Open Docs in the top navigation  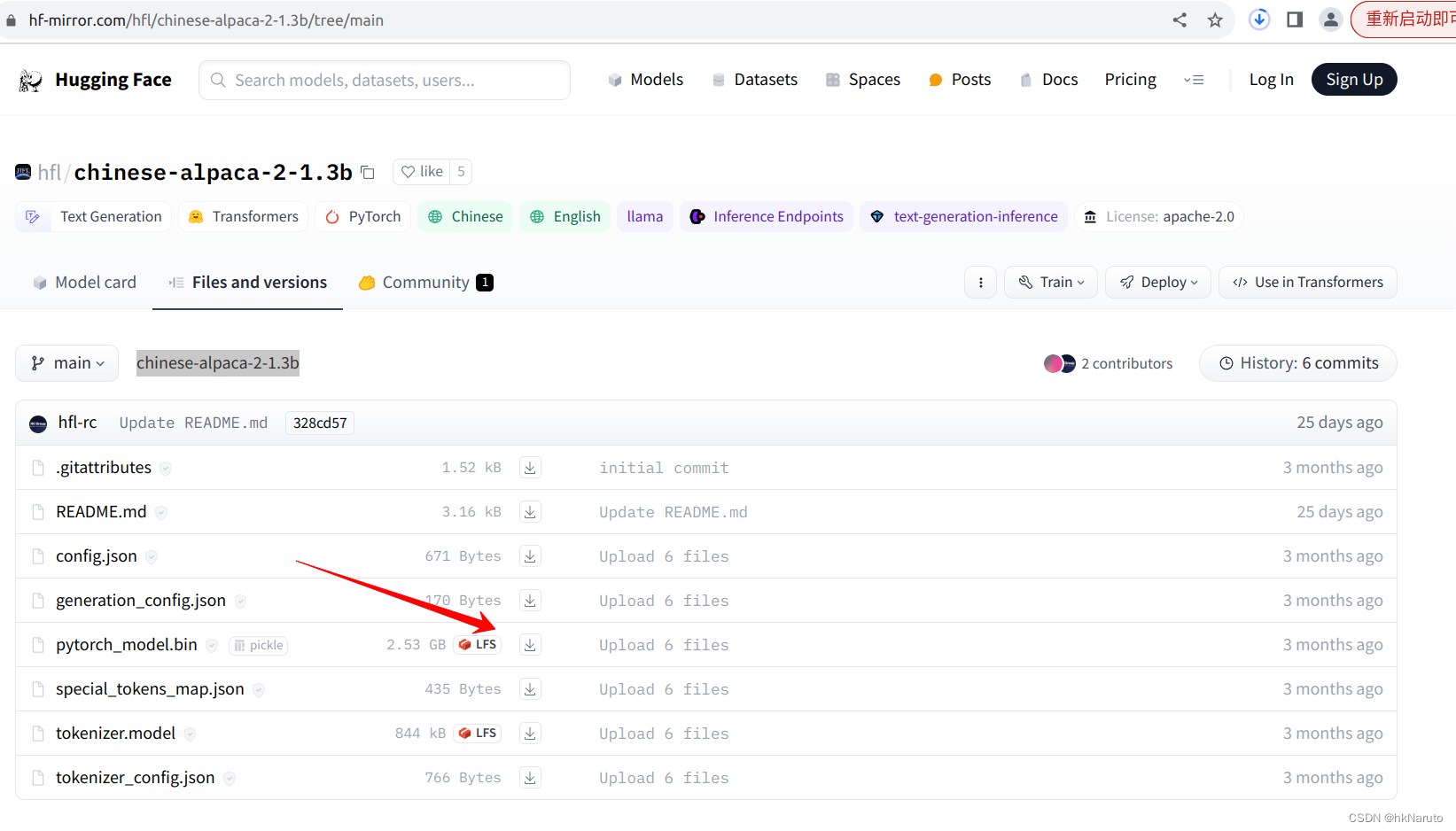click(1049, 80)
